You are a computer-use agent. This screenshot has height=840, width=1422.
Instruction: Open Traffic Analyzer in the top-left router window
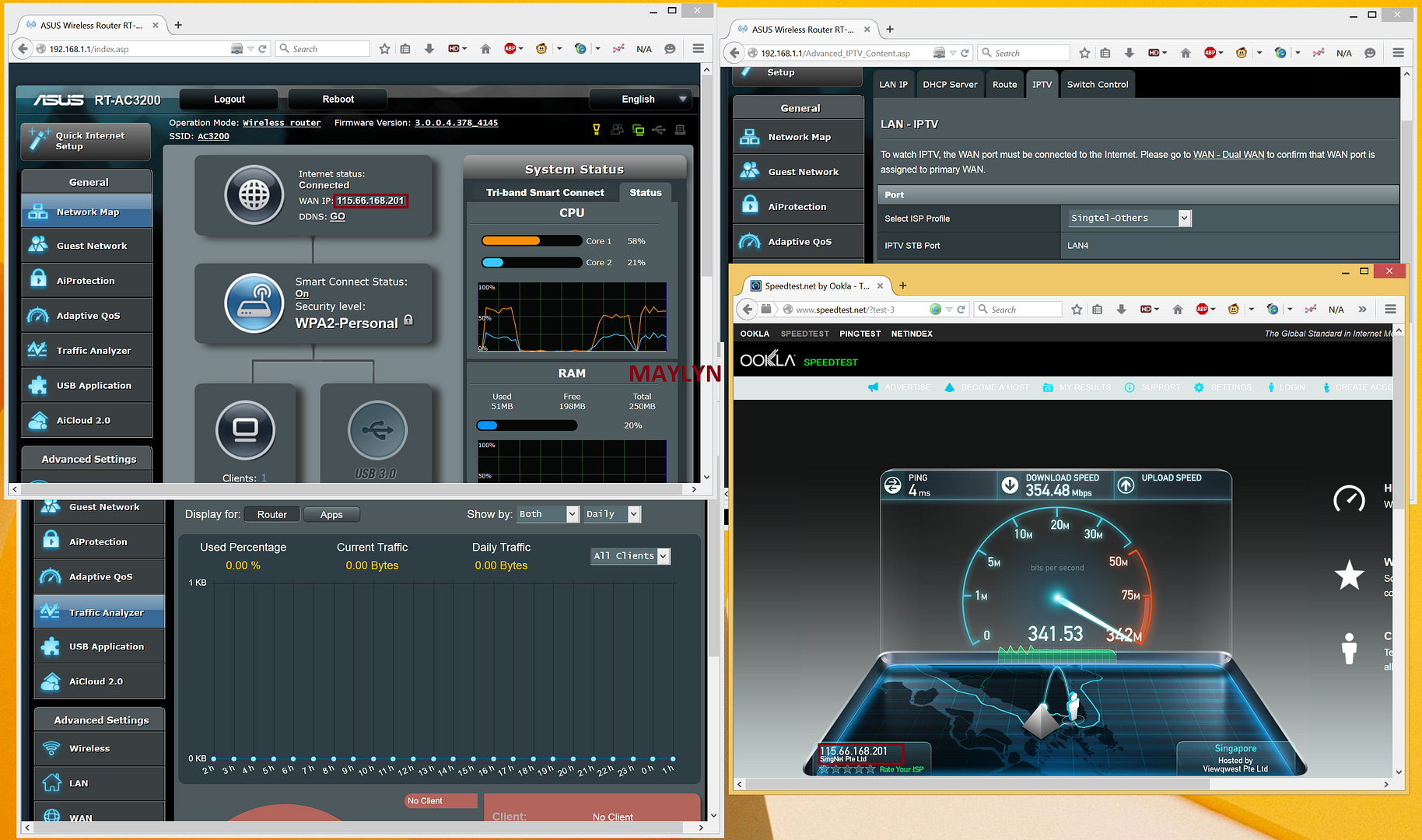pos(86,351)
